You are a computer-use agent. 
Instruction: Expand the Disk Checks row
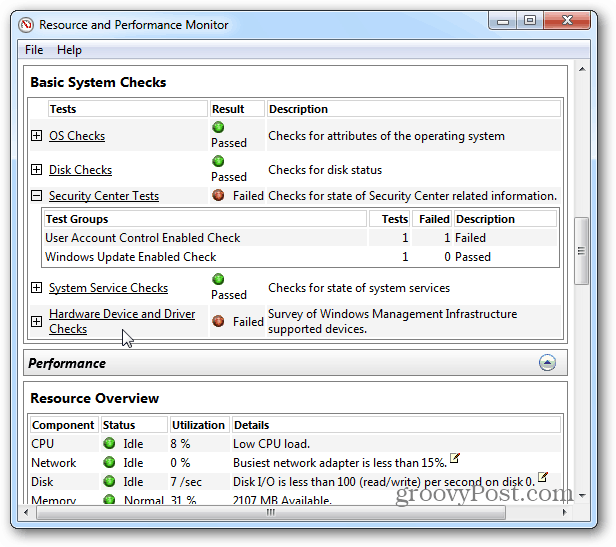pyautogui.click(x=37, y=170)
